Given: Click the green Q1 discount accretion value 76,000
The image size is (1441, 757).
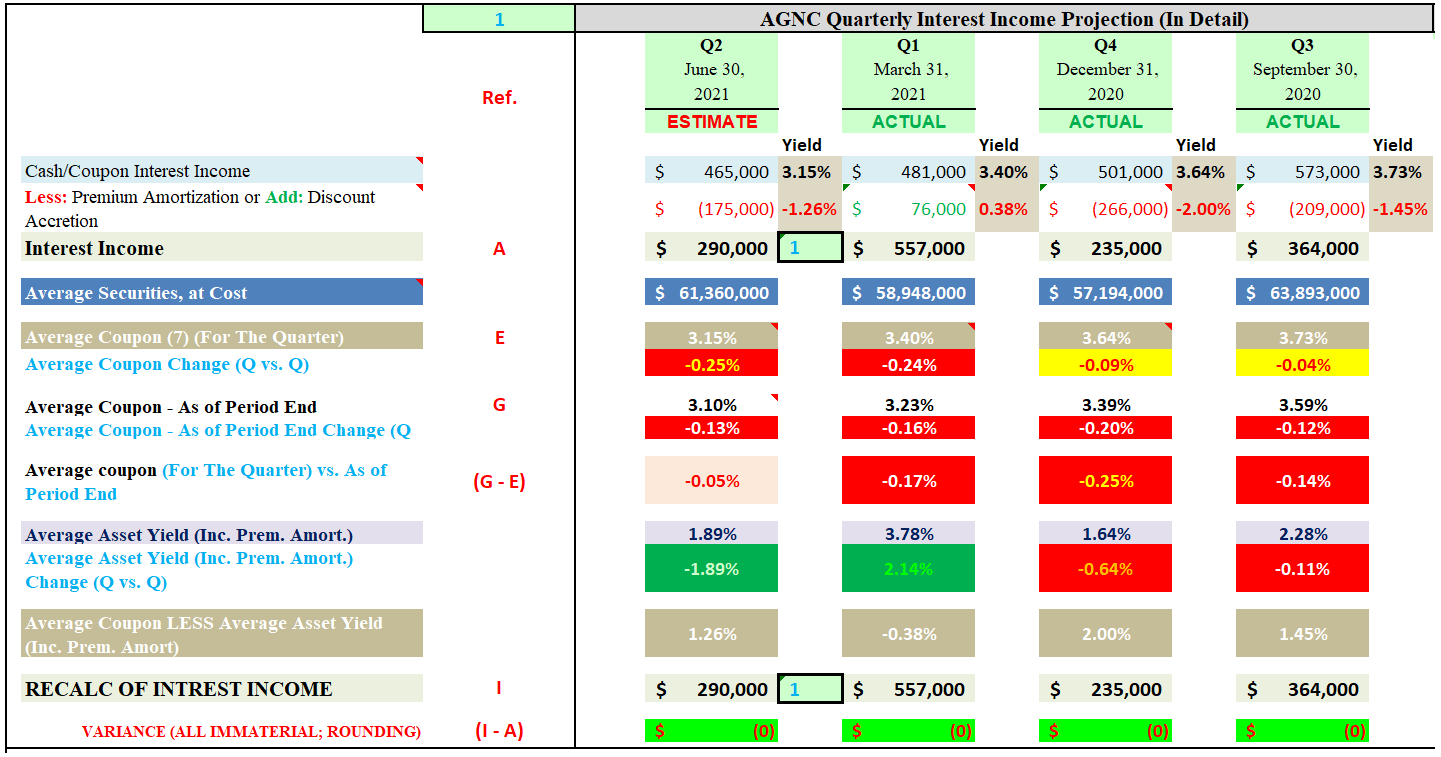Looking at the screenshot, I should coord(908,209).
